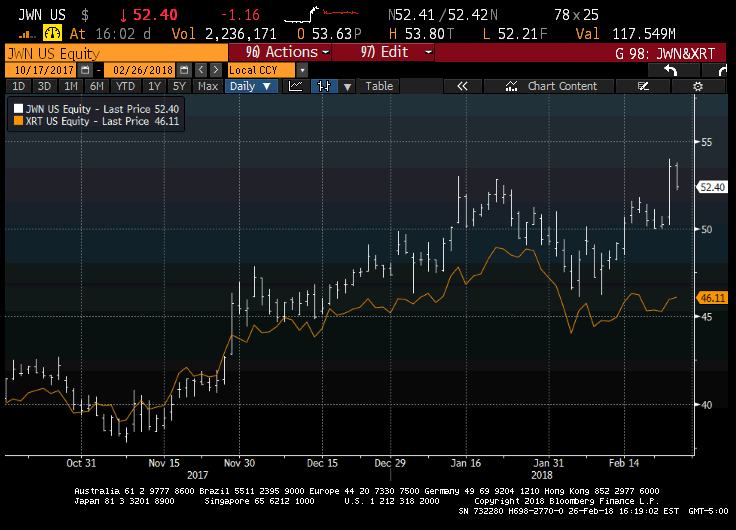Click the undo arrow icon

coord(671,70)
